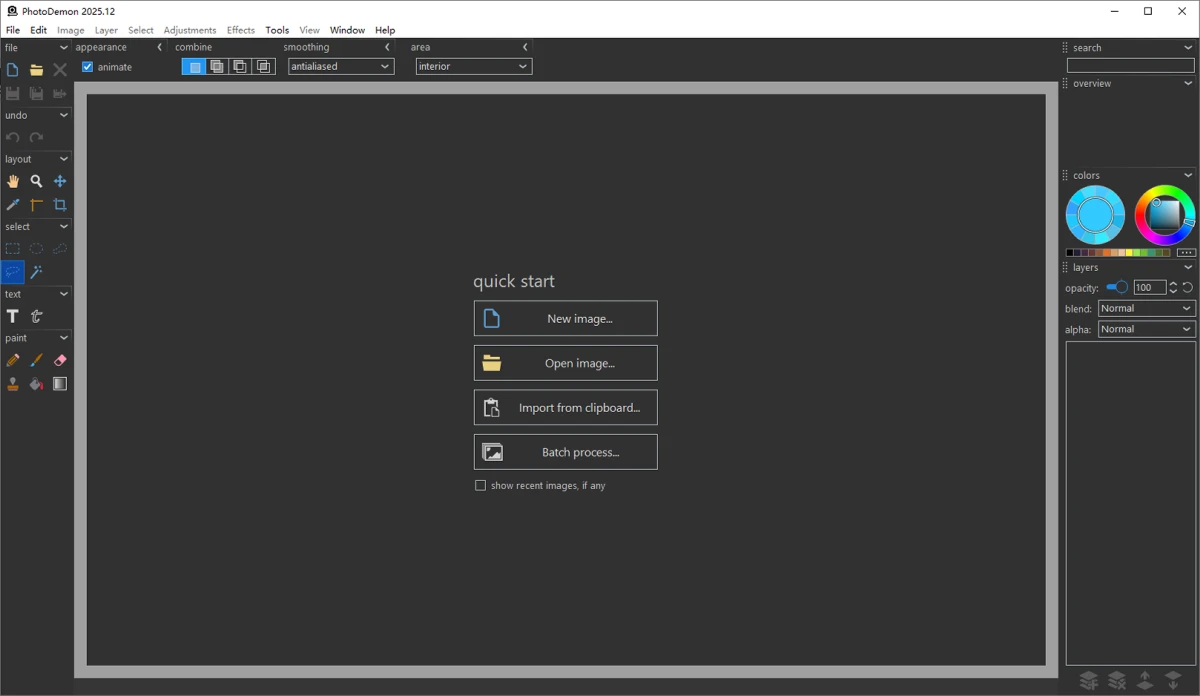Open the Help menu

tap(385, 30)
